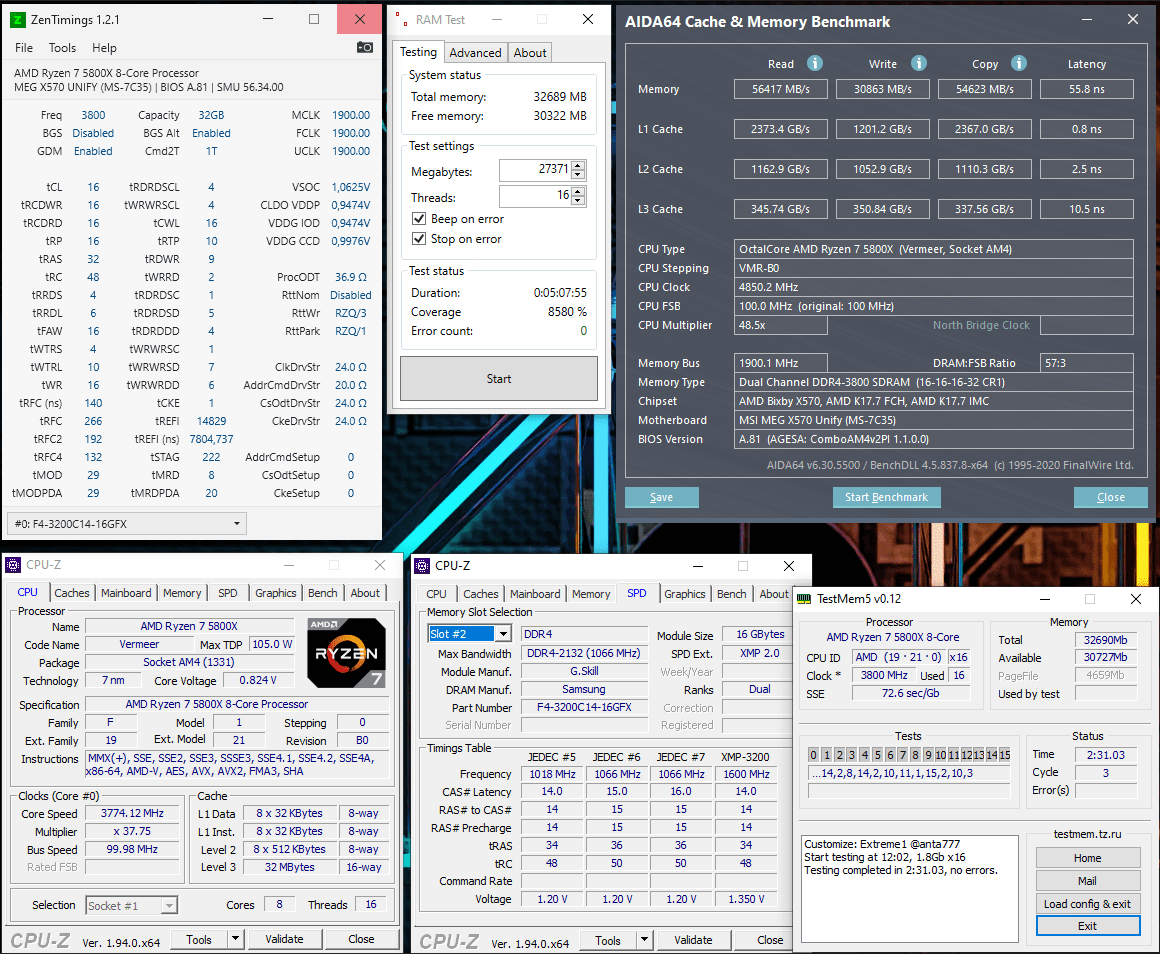Switch to Advanced tab in RAM Test

point(475,53)
